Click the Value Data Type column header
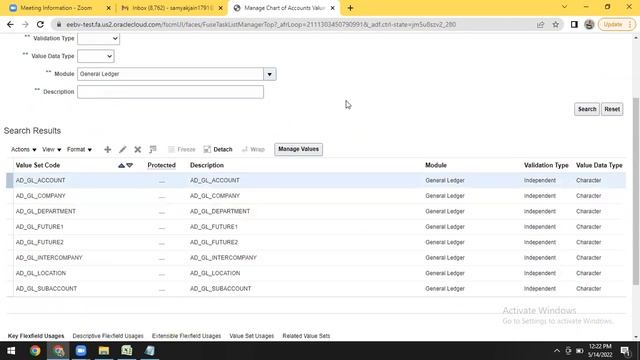Screen dimensions: 640x360 pyautogui.click(x=599, y=165)
